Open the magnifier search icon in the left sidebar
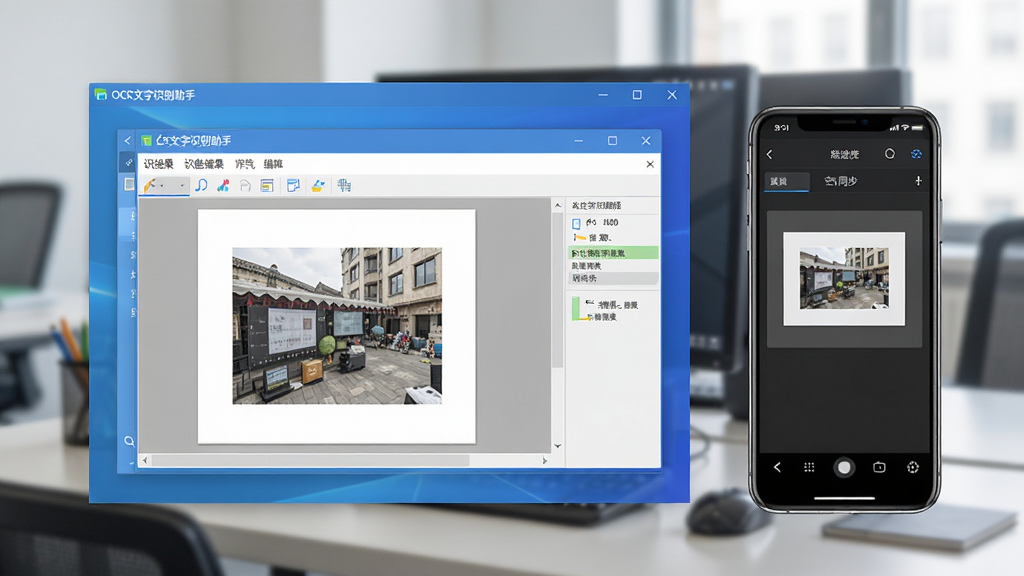This screenshot has width=1024, height=576. coord(129,441)
